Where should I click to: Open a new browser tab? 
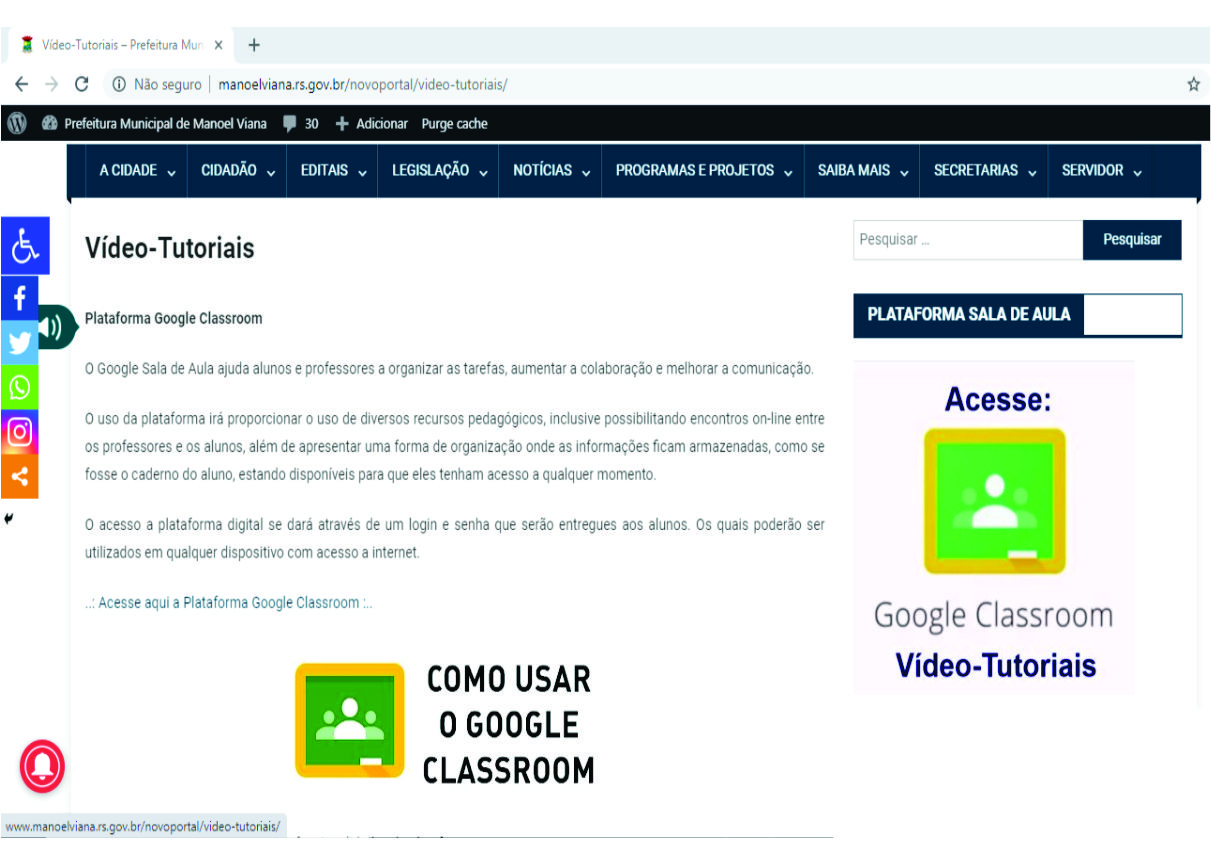click(254, 45)
